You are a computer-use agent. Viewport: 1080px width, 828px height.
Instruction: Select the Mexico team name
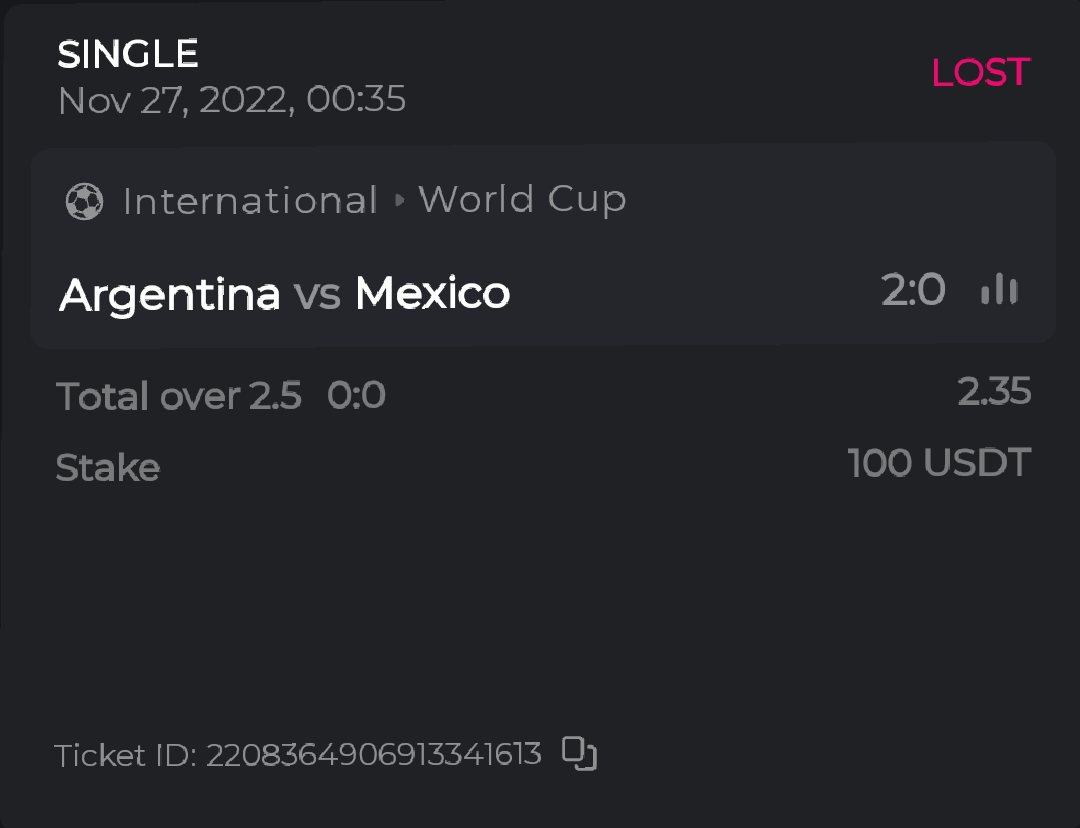(432, 293)
